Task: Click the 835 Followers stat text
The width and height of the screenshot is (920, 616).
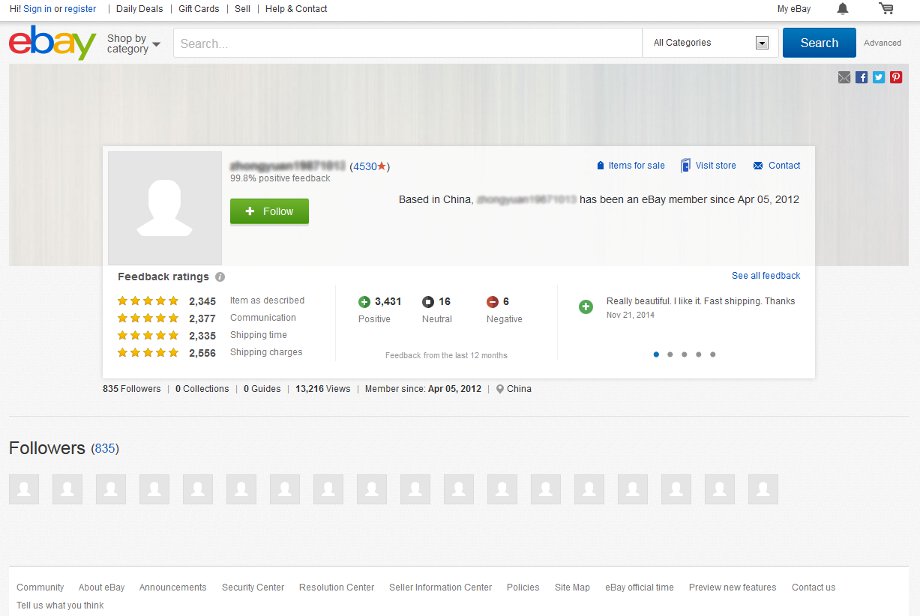Action: click(131, 389)
